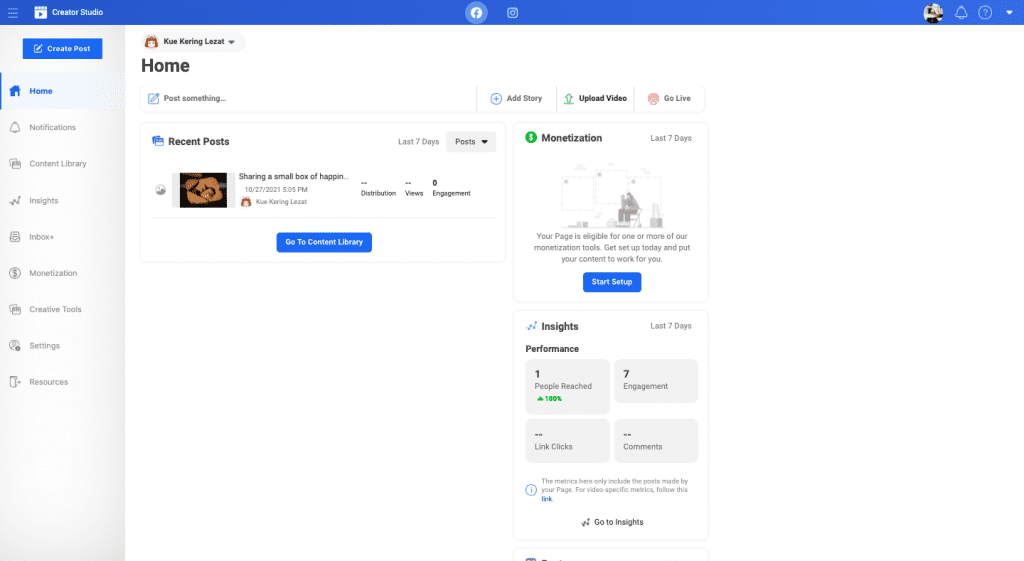The height and width of the screenshot is (561, 1024).
Task: Go to Monetization in sidebar
Action: point(52,273)
